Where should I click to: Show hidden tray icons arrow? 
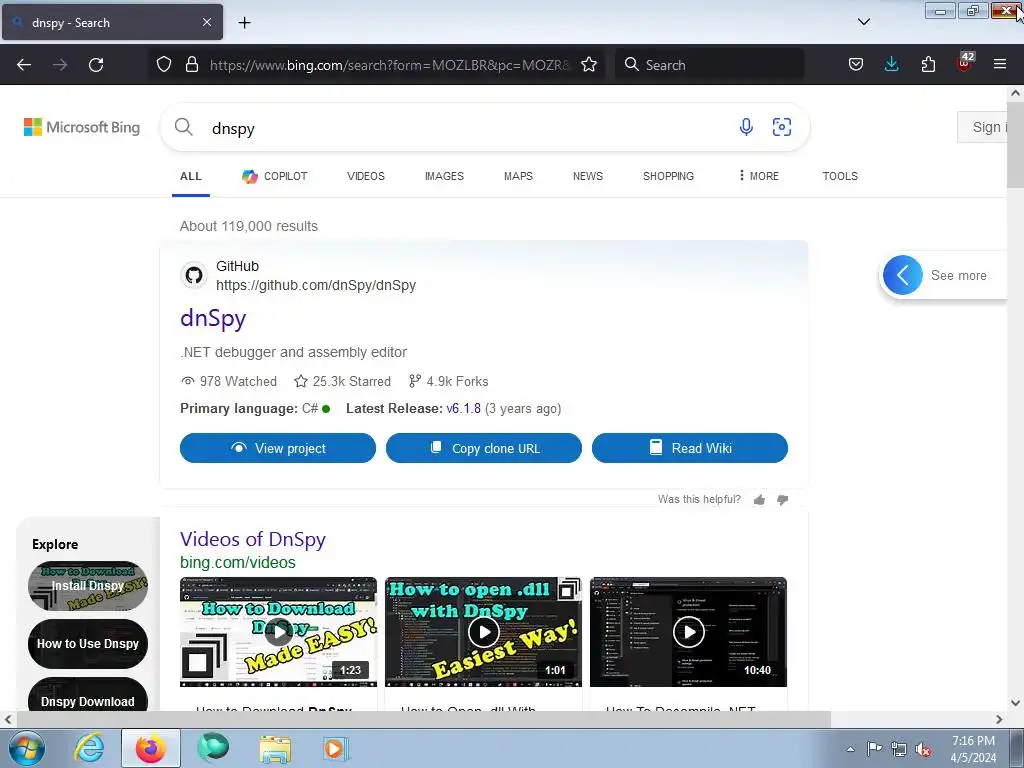point(850,749)
